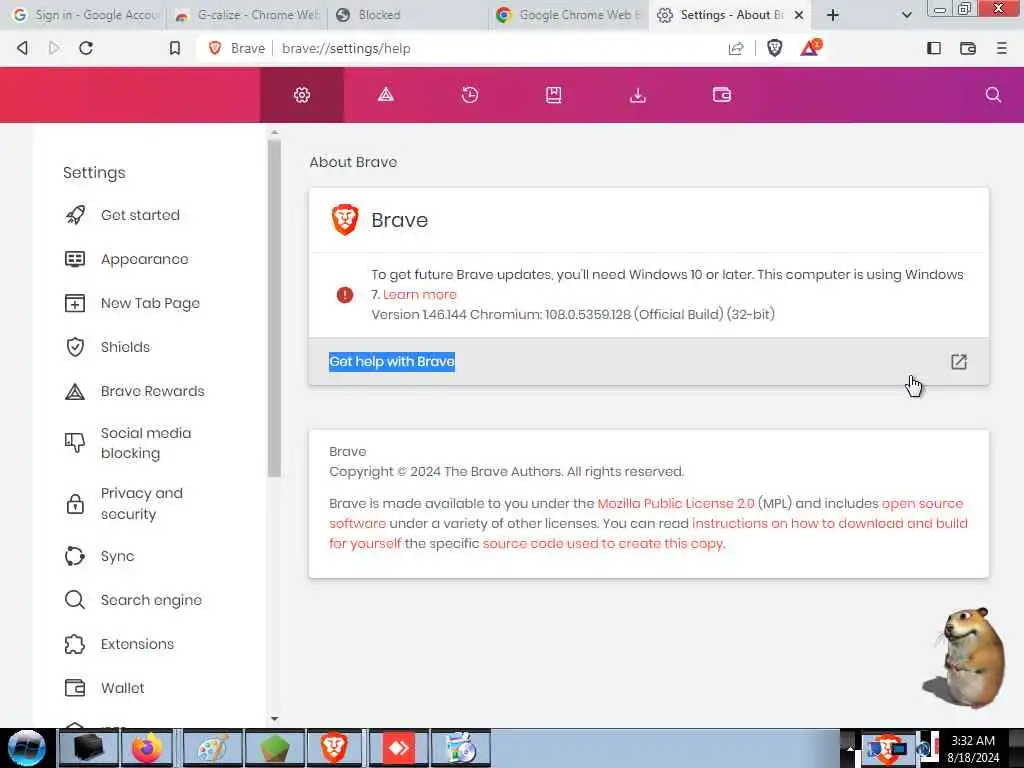Open the tab search dropdown arrow
Viewport: 1024px width, 768px height.
906,15
